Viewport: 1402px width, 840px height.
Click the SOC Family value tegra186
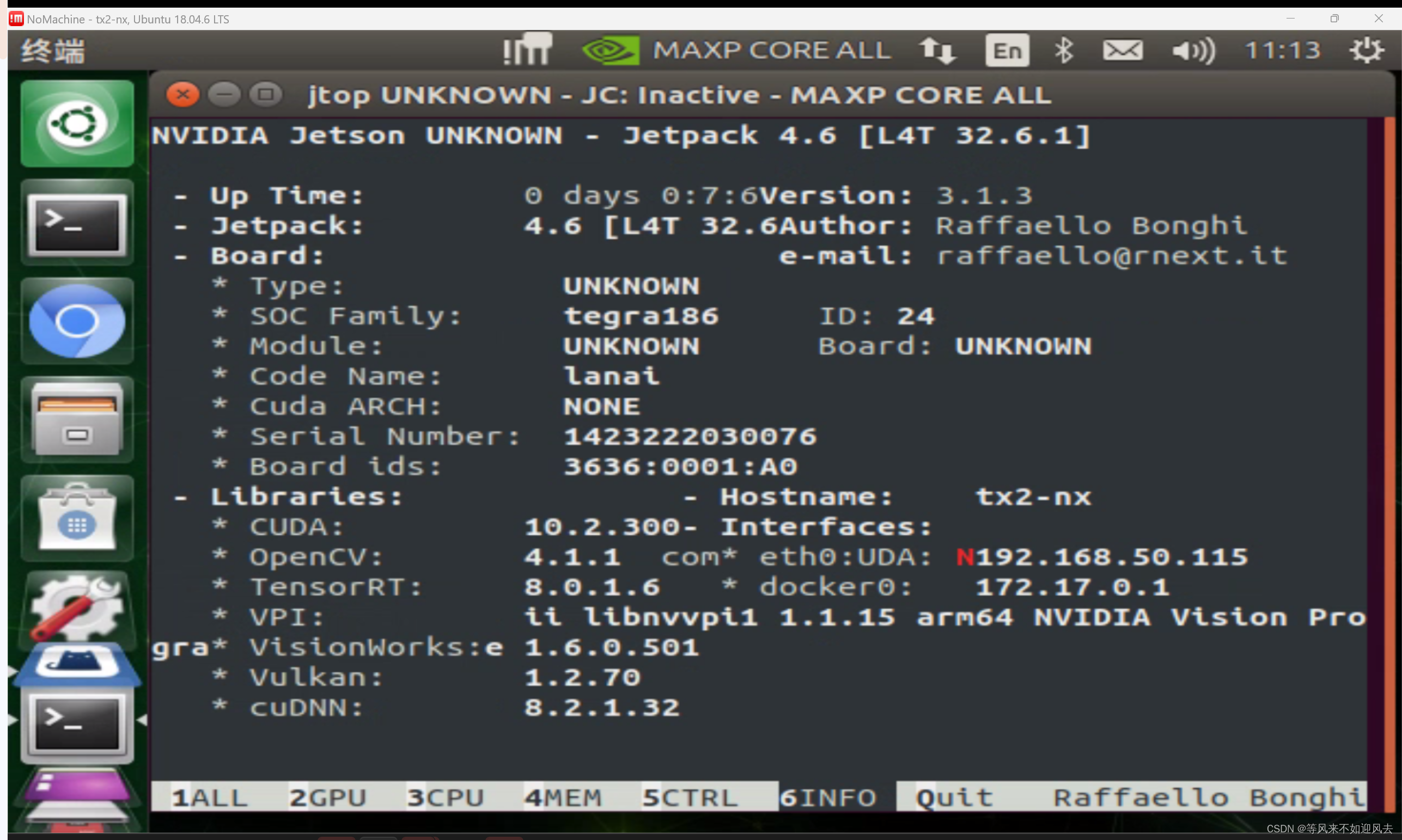click(x=641, y=316)
